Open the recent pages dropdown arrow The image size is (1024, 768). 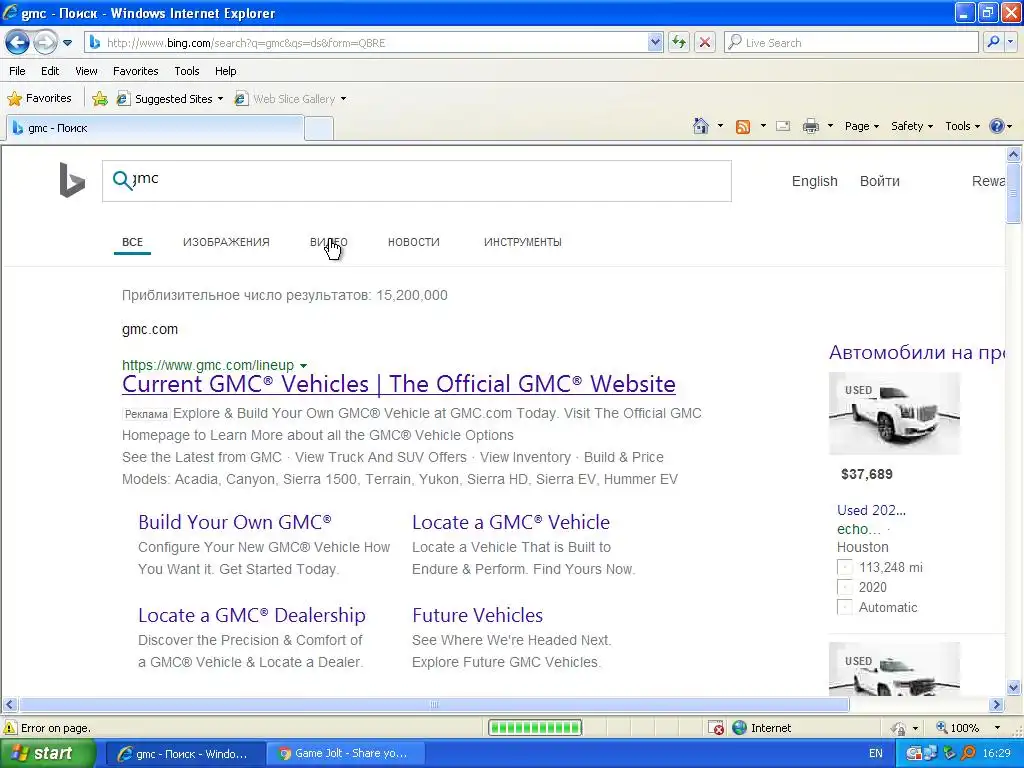[67, 43]
